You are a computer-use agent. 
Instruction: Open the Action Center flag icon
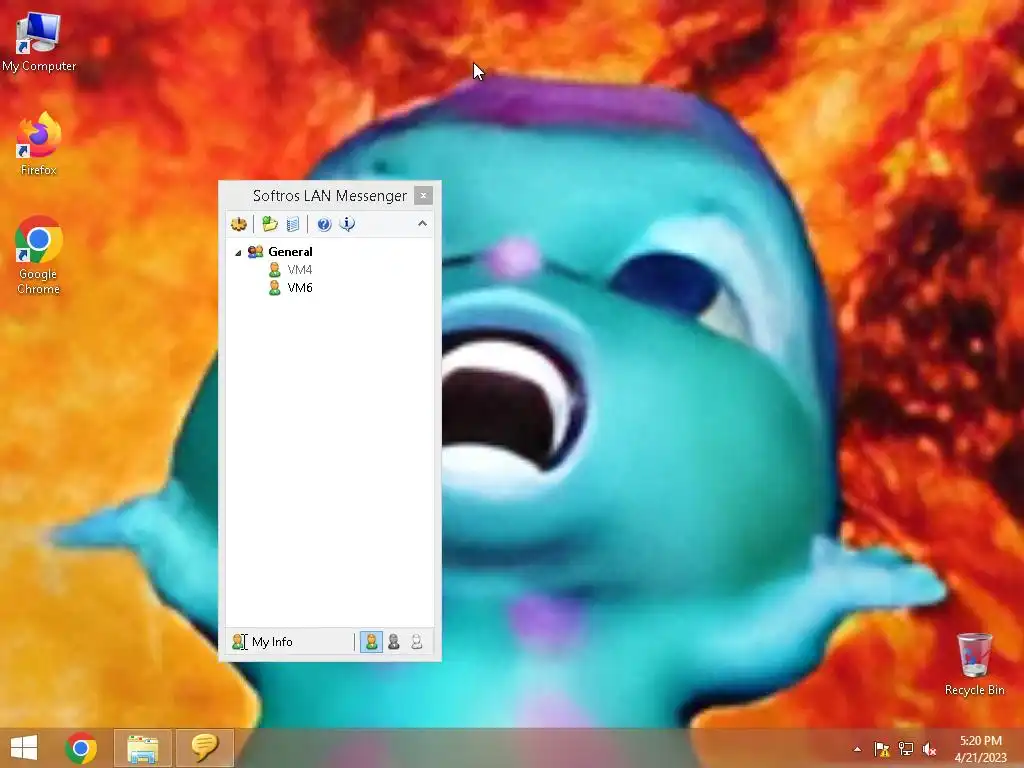(x=882, y=749)
